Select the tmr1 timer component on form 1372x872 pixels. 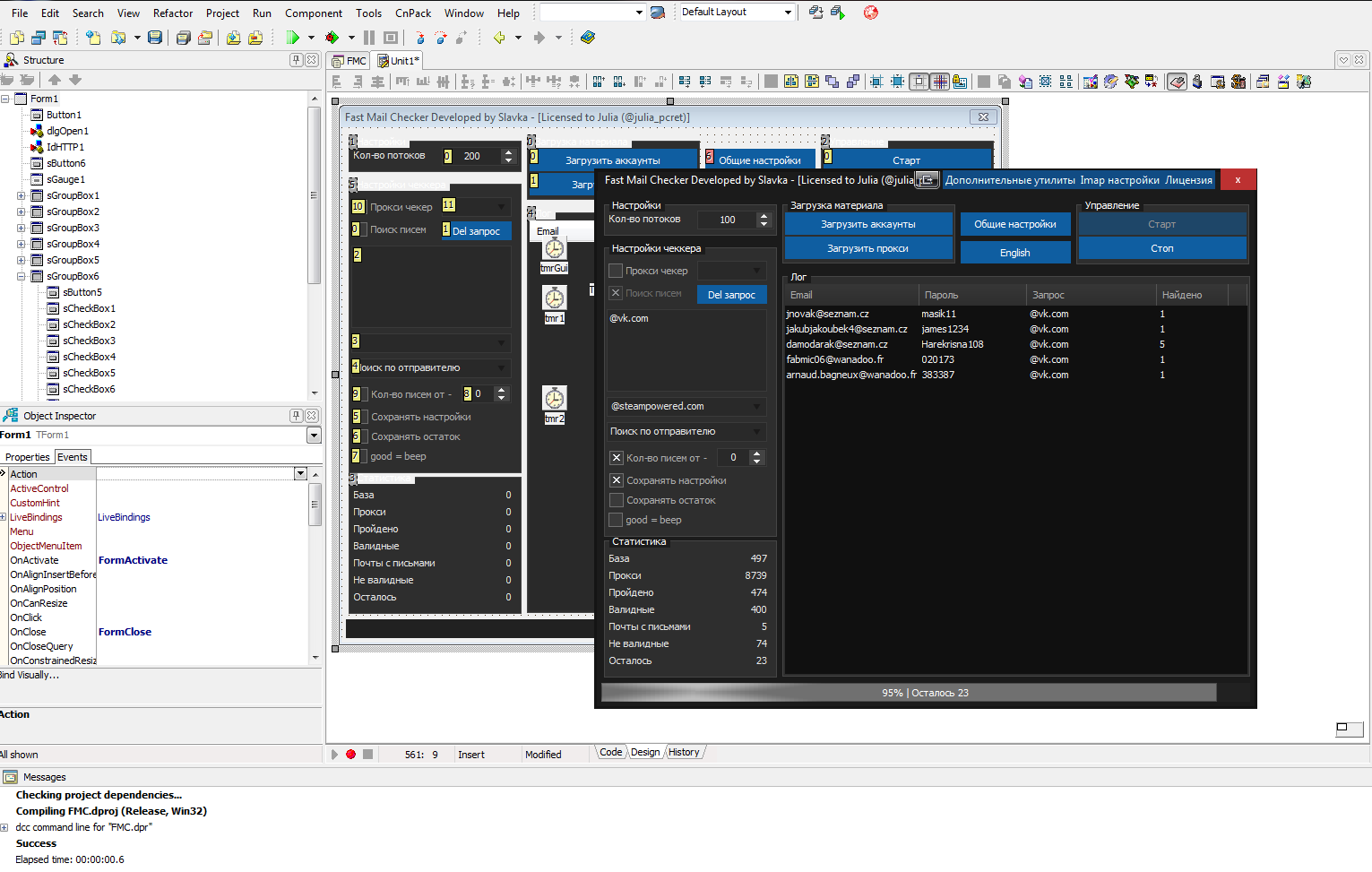(555, 298)
